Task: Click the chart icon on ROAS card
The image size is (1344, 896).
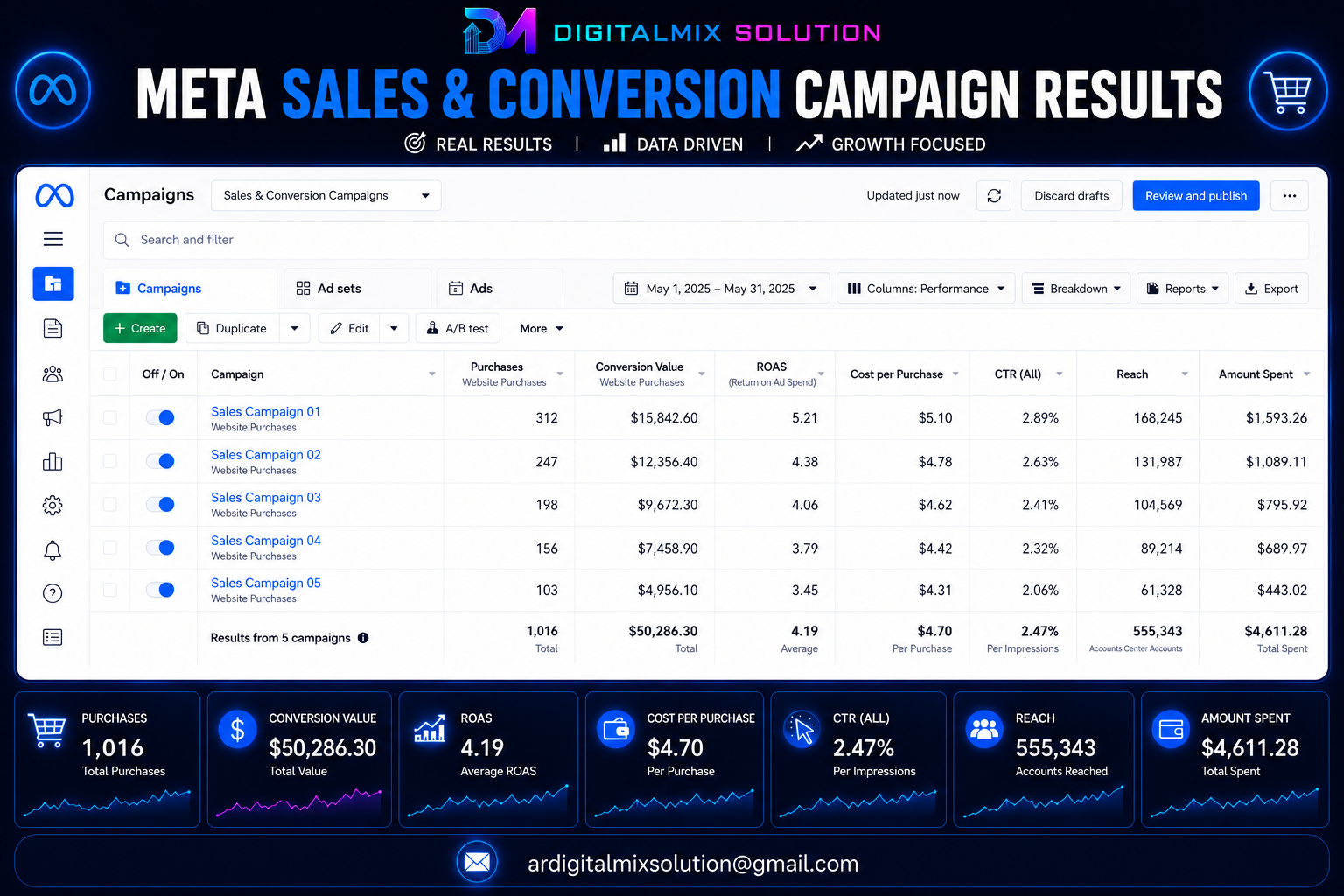Action: [x=430, y=729]
